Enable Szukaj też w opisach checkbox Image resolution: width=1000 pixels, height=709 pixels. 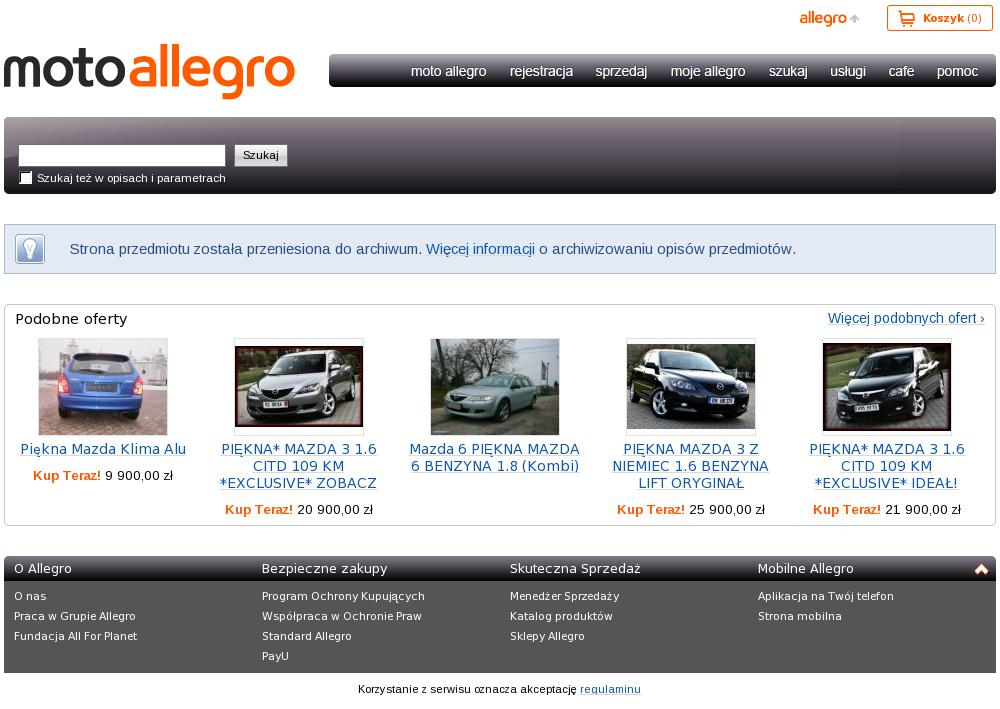(26, 178)
